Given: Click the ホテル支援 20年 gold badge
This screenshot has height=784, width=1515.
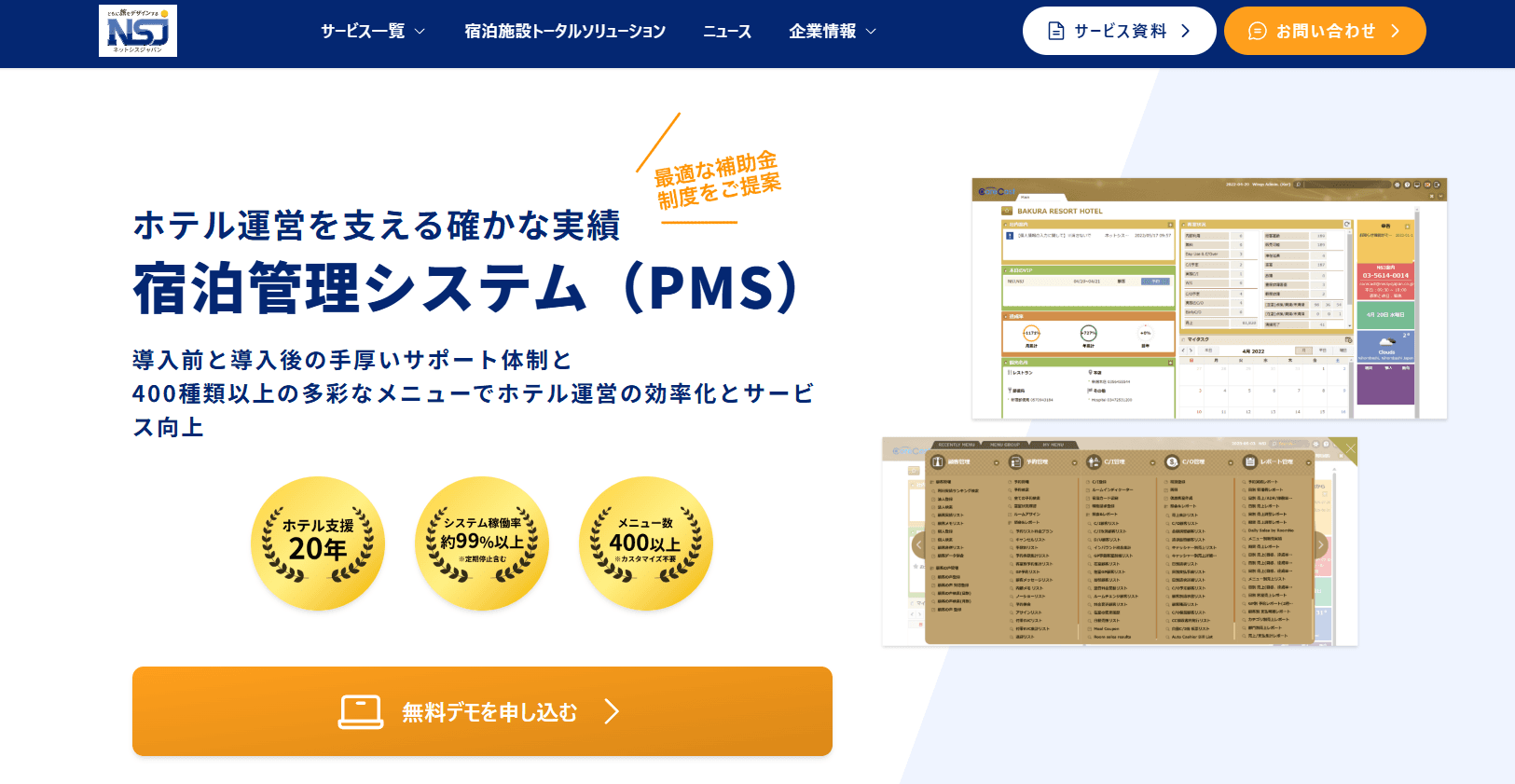Looking at the screenshot, I should tap(318, 543).
